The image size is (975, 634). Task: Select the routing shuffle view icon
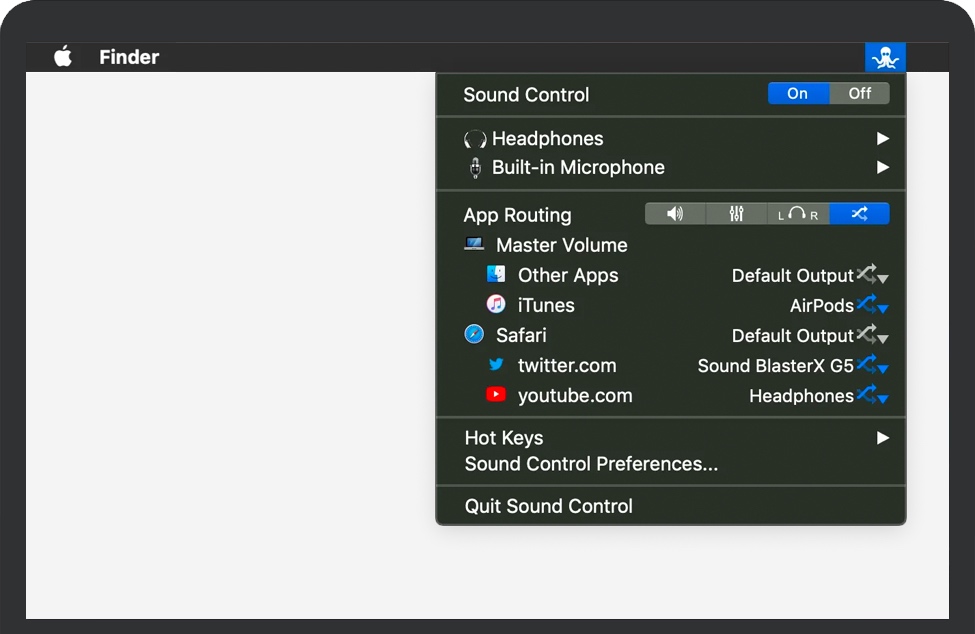[x=859, y=213]
